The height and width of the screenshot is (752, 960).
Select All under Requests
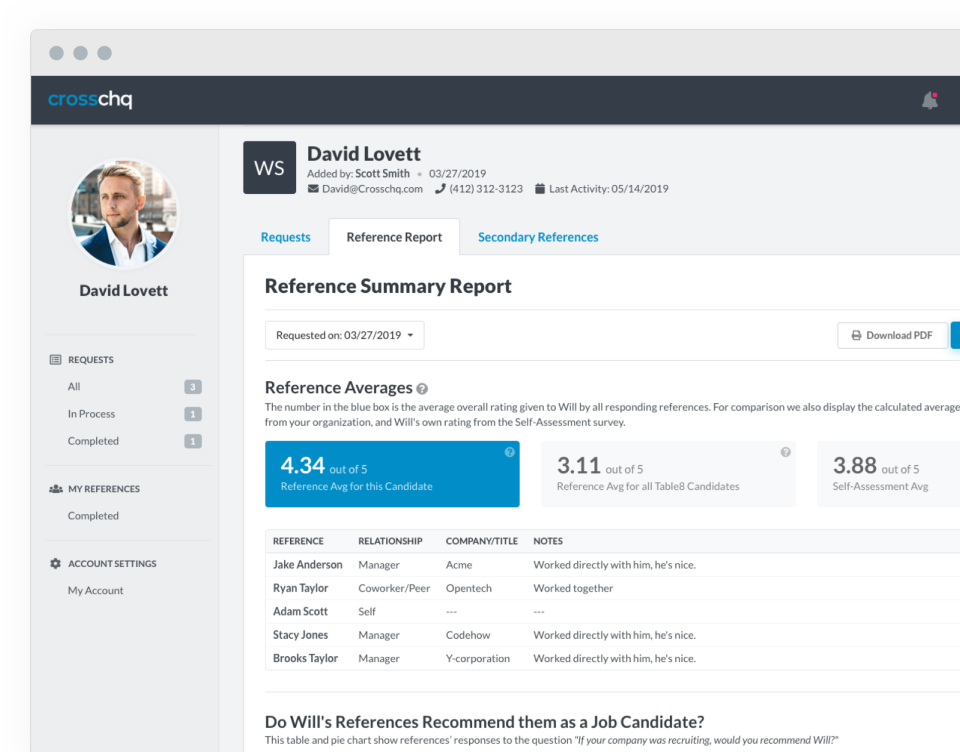(74, 387)
